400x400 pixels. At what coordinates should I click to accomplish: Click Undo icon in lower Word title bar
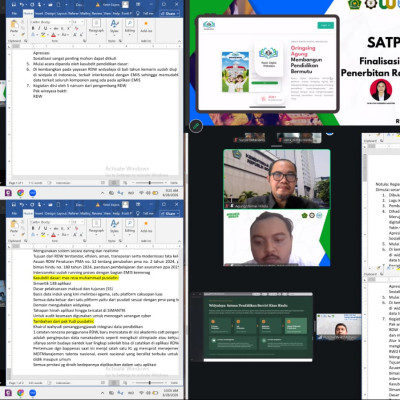(22, 204)
